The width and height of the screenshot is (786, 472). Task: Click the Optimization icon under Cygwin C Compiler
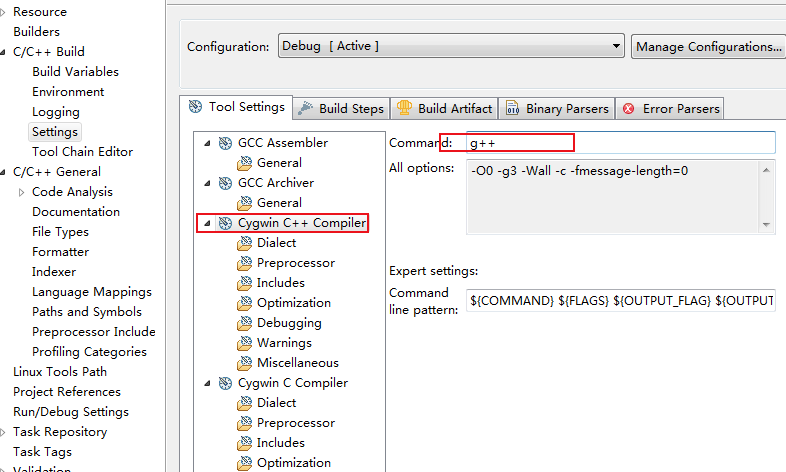click(x=244, y=463)
